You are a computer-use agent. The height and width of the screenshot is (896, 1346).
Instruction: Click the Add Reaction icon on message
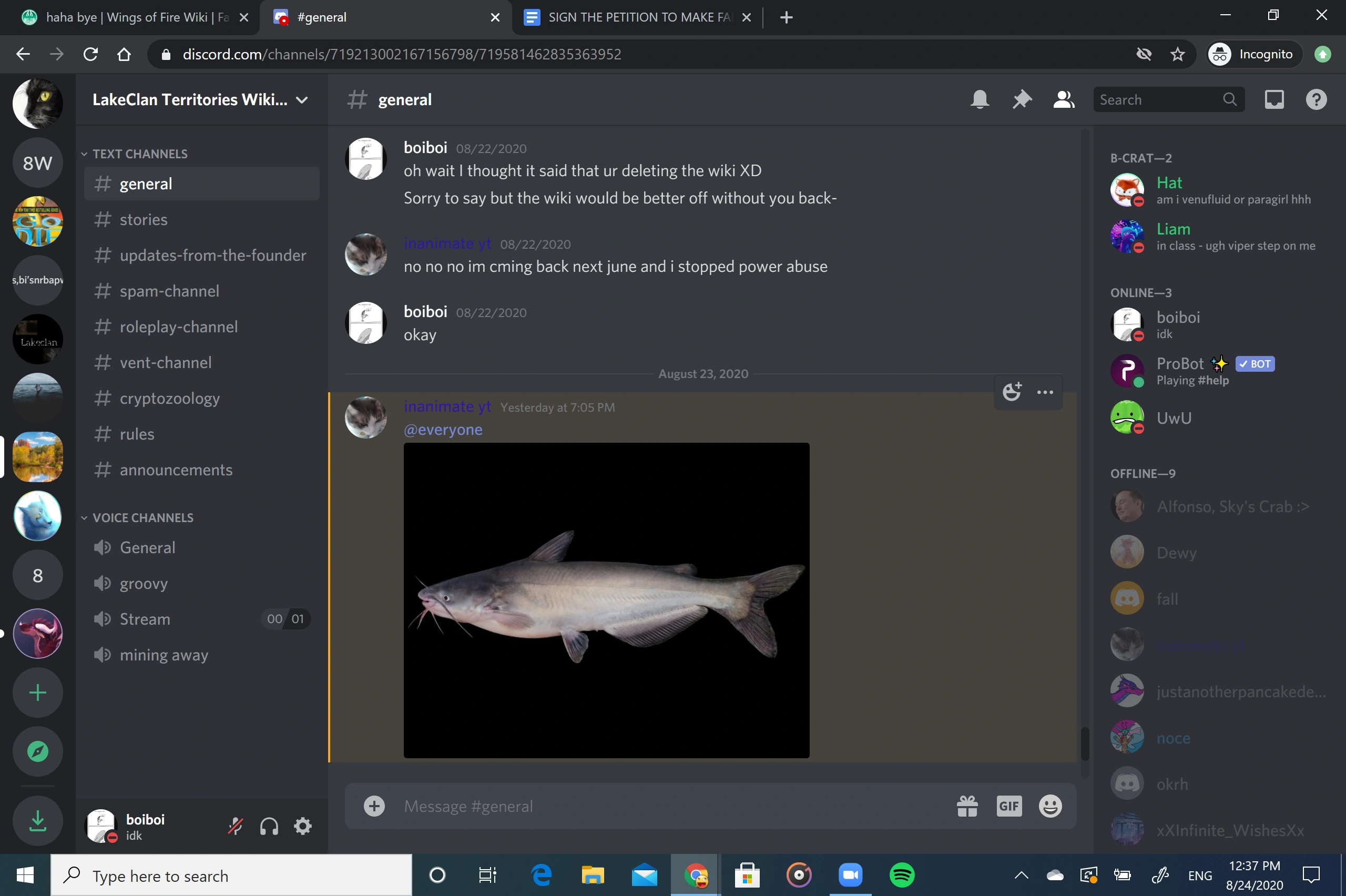pos(1011,391)
